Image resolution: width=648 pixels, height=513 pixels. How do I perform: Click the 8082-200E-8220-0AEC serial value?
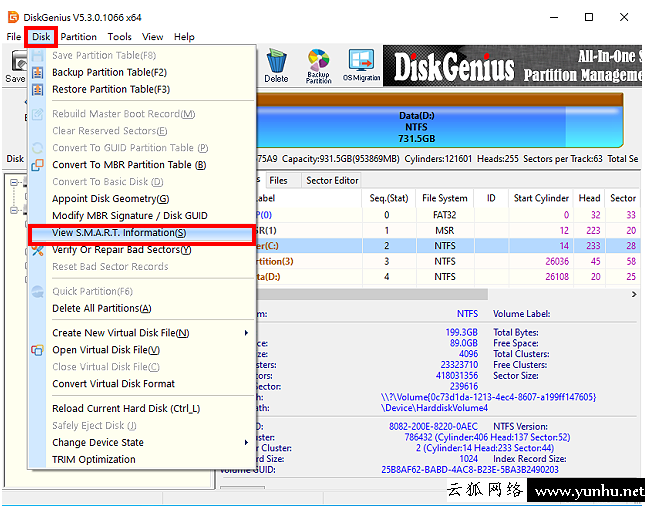(x=433, y=427)
